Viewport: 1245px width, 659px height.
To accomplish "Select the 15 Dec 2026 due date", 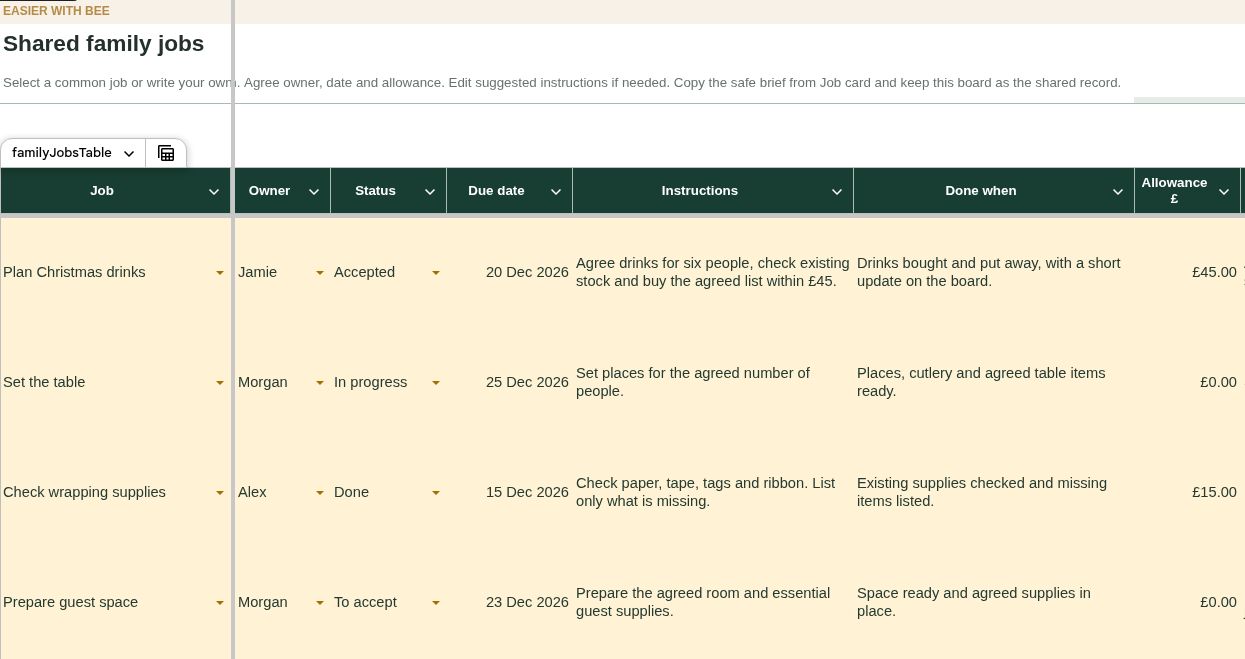I will (x=509, y=492).
